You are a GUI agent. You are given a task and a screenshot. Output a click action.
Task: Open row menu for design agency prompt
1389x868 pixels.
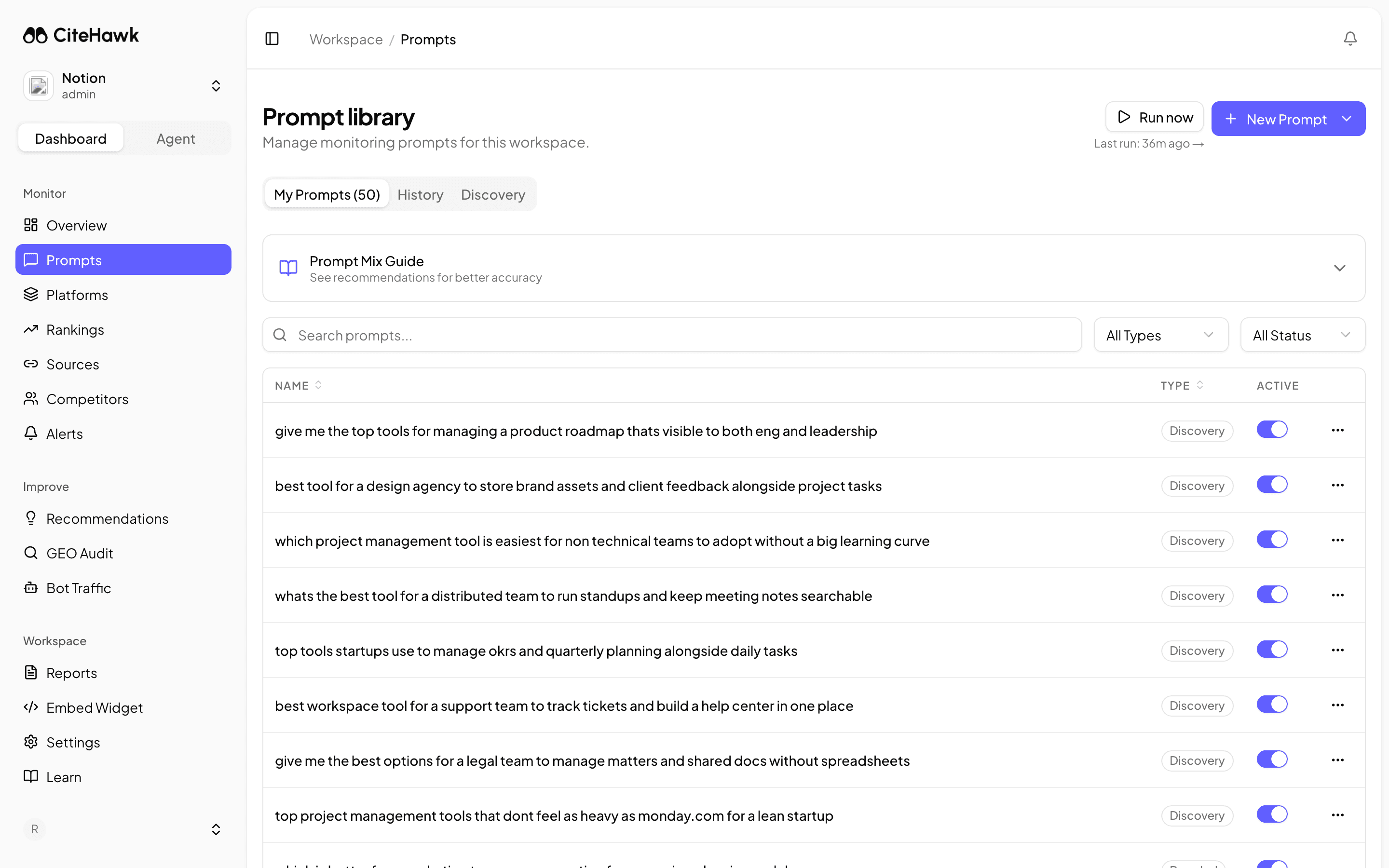tap(1337, 485)
